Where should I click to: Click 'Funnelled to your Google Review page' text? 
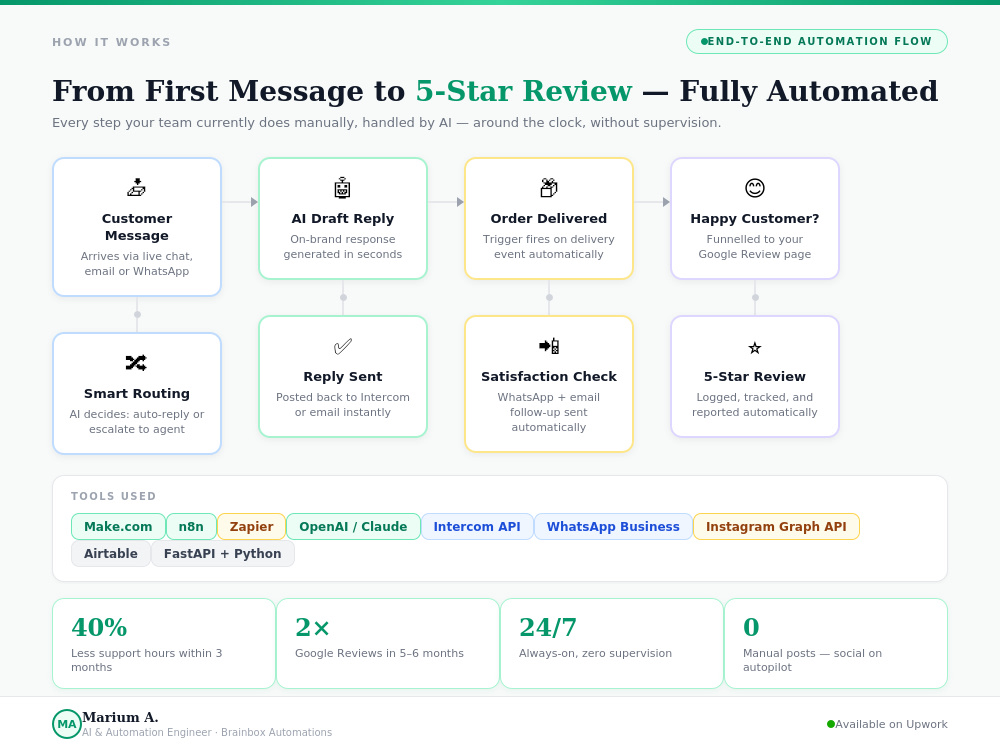tap(754, 247)
